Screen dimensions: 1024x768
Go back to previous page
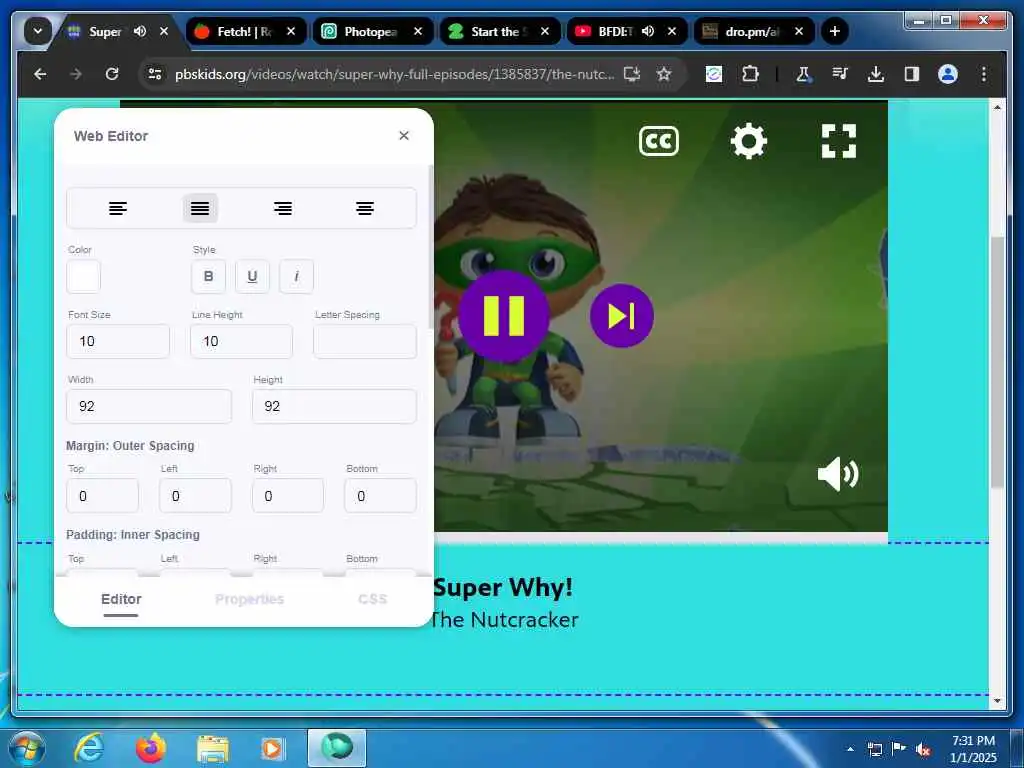tap(40, 74)
